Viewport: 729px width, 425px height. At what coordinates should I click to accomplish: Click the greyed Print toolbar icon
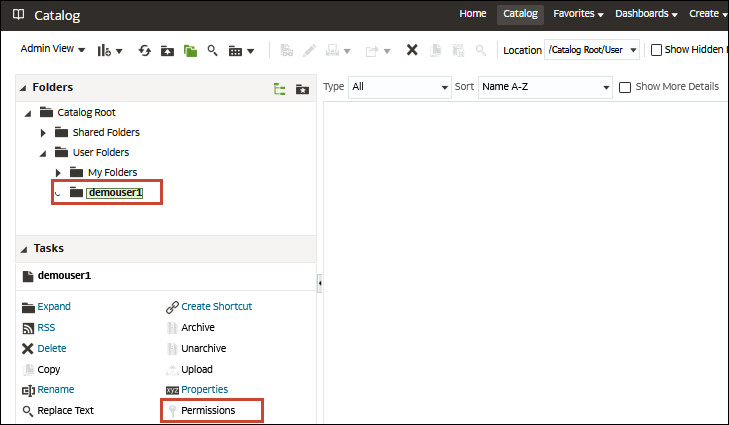point(332,50)
